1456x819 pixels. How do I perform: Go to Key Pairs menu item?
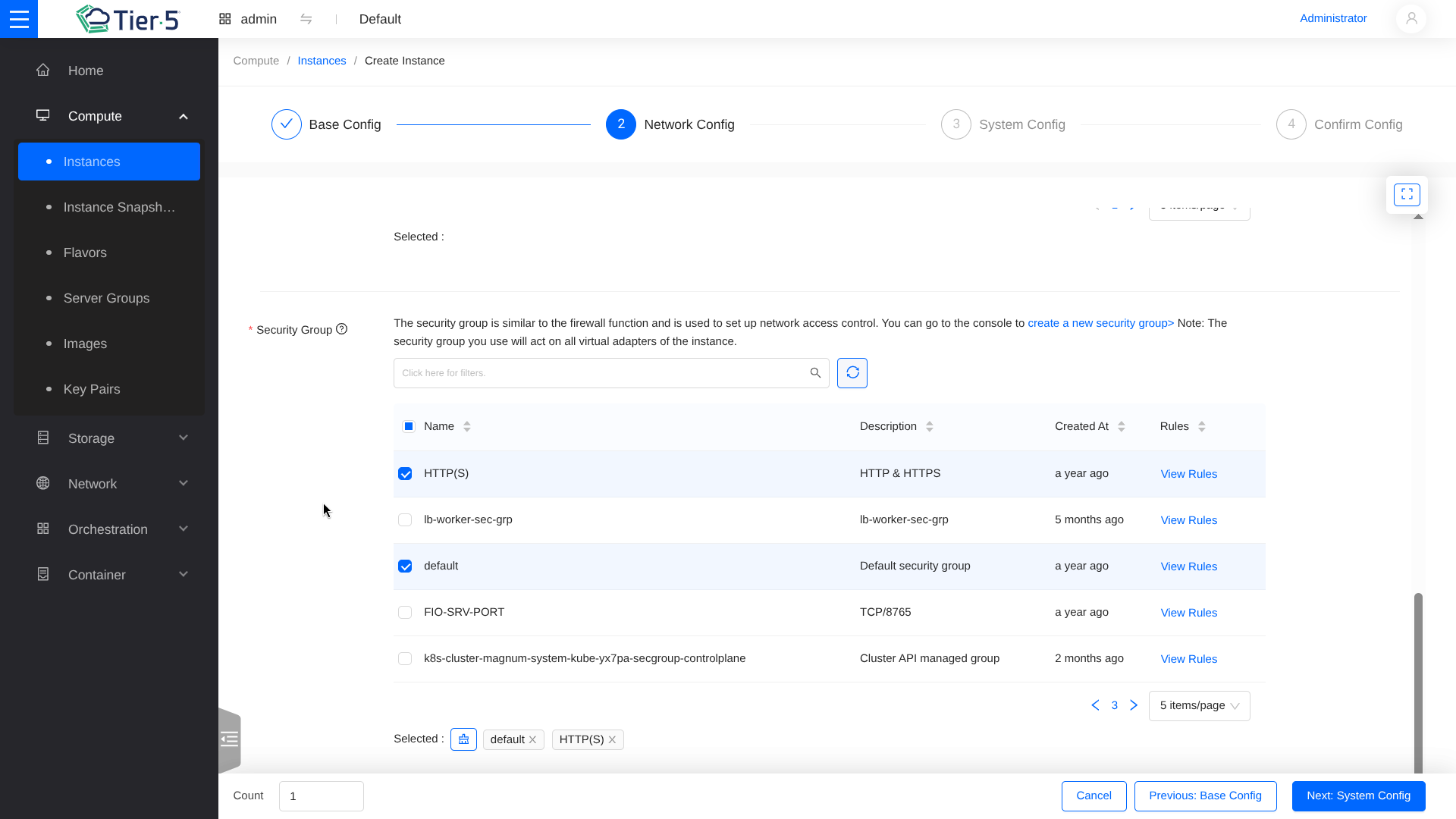point(92,389)
